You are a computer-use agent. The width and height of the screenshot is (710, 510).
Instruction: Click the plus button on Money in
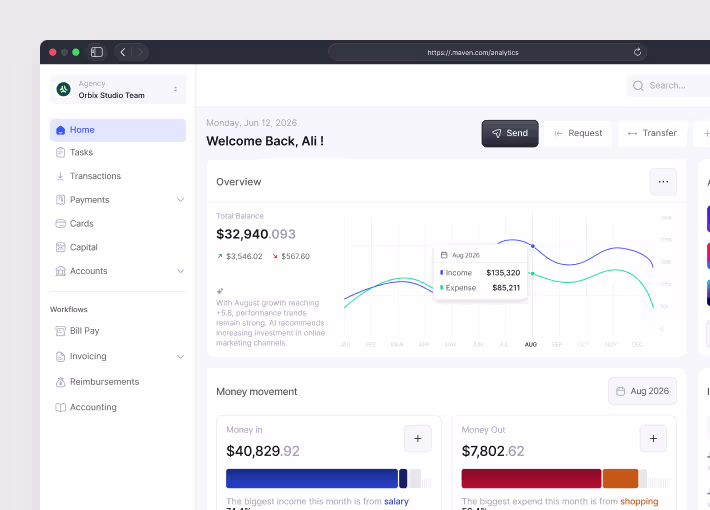[x=417, y=438]
